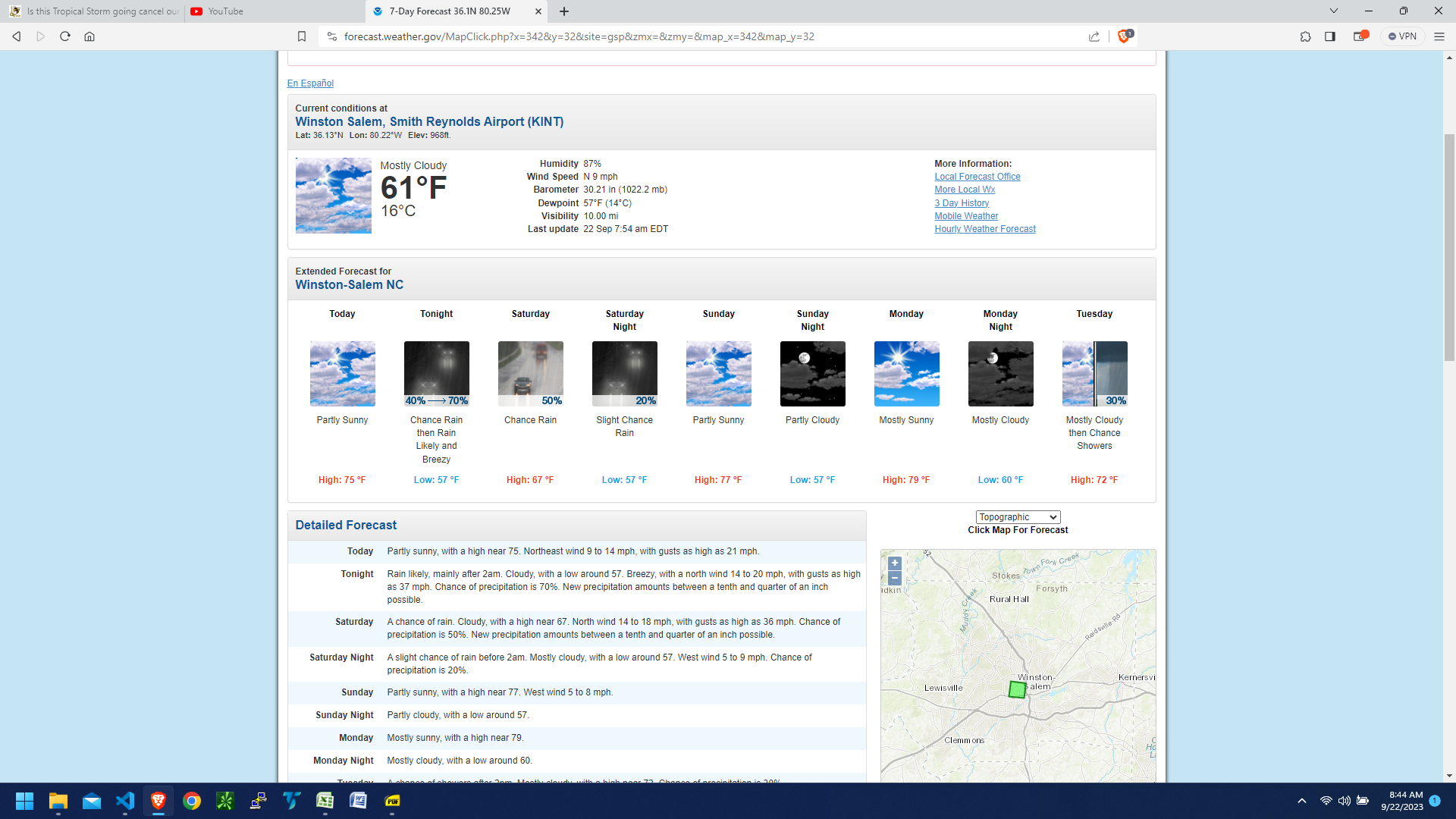Click the VPN button

pyautogui.click(x=1402, y=36)
